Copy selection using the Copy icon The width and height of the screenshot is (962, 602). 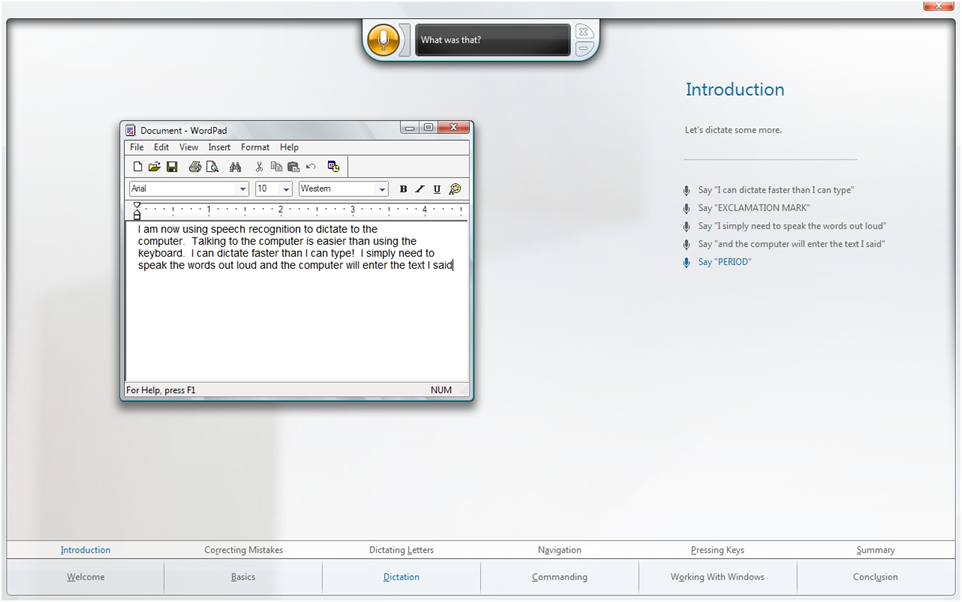pos(276,167)
